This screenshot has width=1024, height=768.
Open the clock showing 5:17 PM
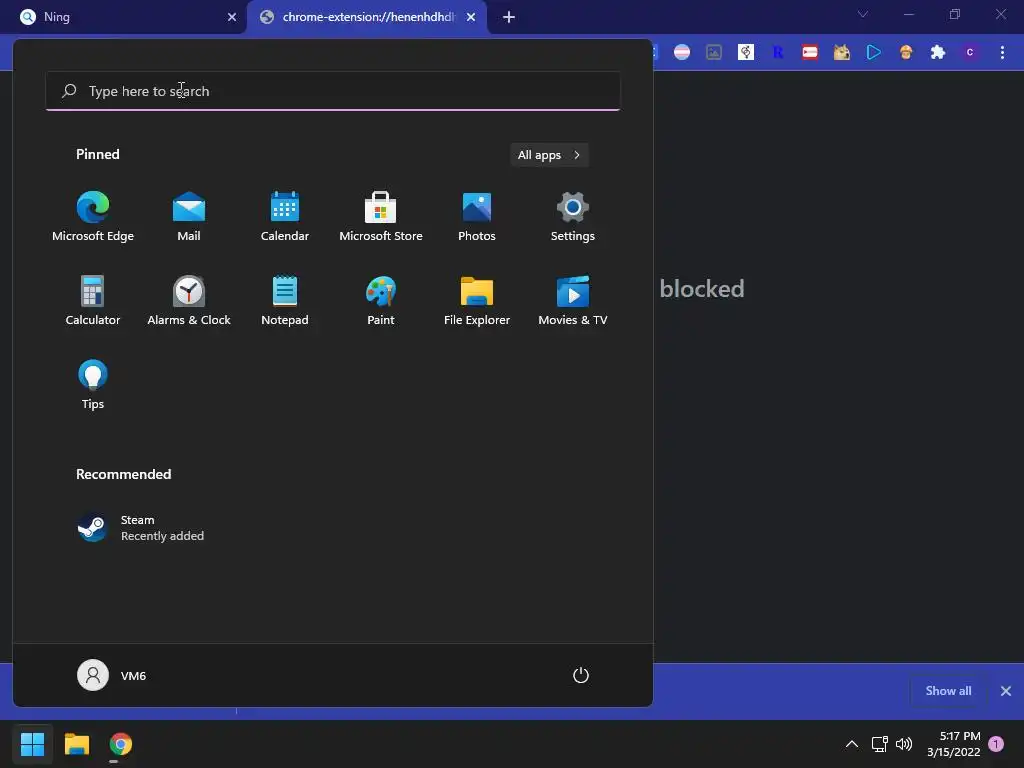[x=953, y=744]
